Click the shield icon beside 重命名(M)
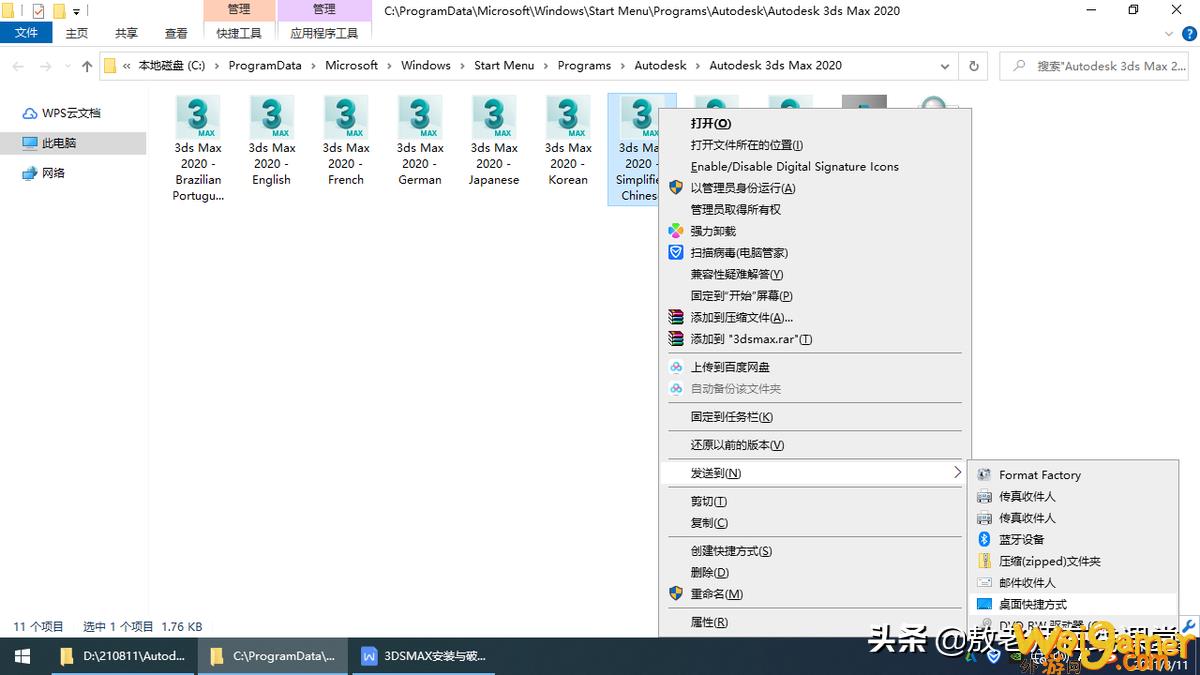1200x675 pixels. tap(676, 593)
